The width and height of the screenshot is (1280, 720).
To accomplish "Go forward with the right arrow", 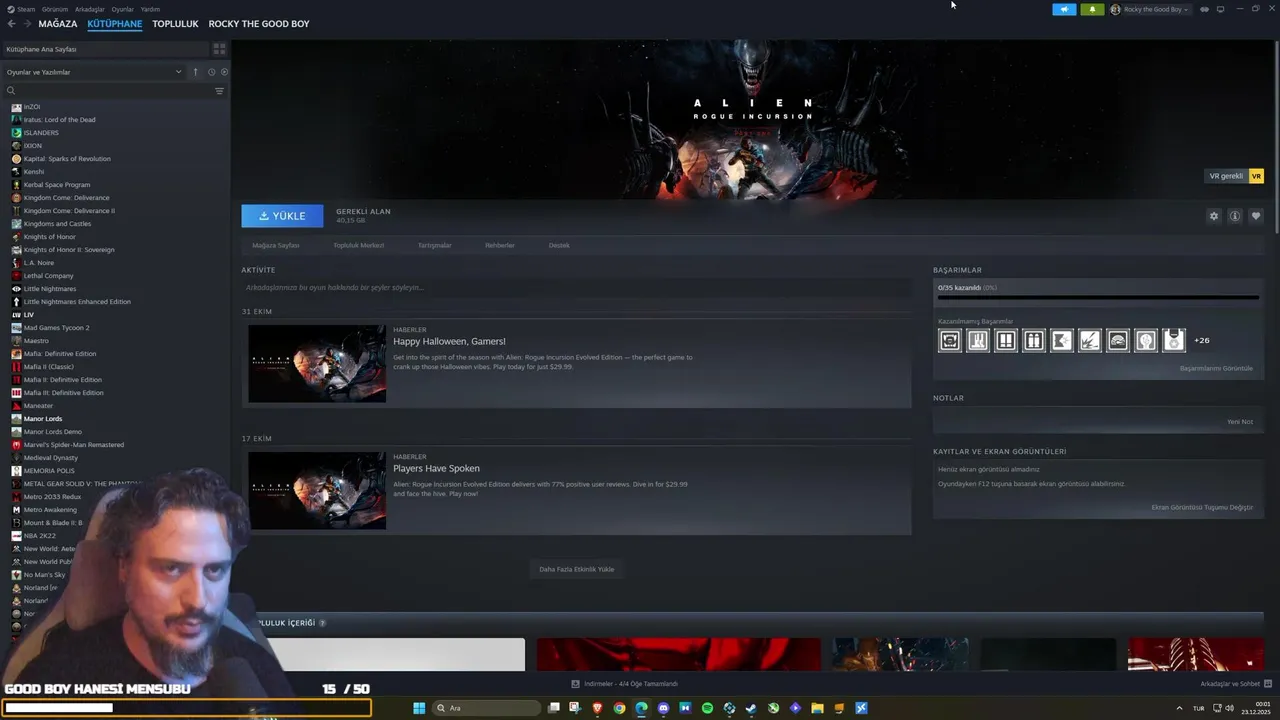I will (x=27, y=23).
